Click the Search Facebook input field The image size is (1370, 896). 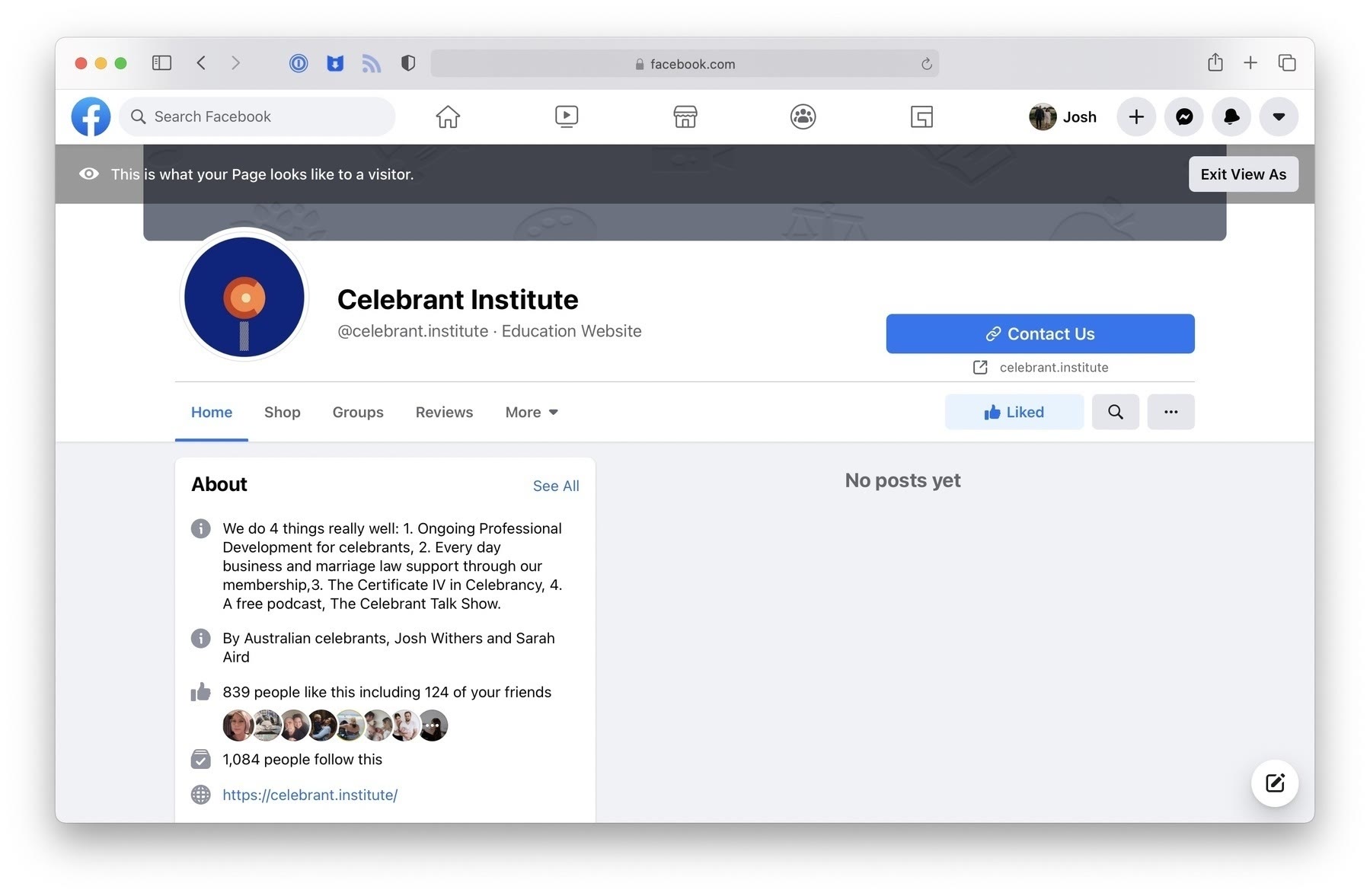(x=259, y=116)
